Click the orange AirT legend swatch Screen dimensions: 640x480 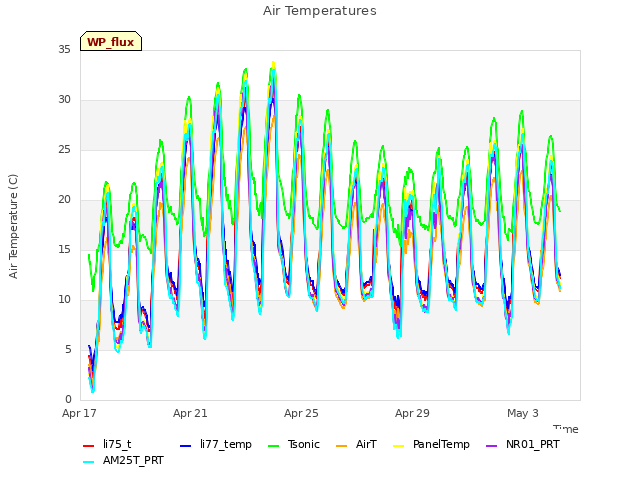click(x=341, y=445)
